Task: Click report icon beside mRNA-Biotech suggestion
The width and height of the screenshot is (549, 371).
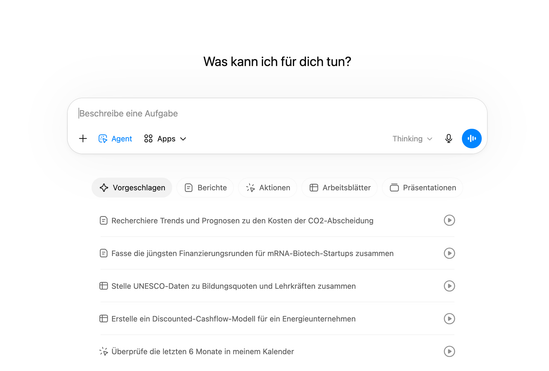Action: (103, 253)
